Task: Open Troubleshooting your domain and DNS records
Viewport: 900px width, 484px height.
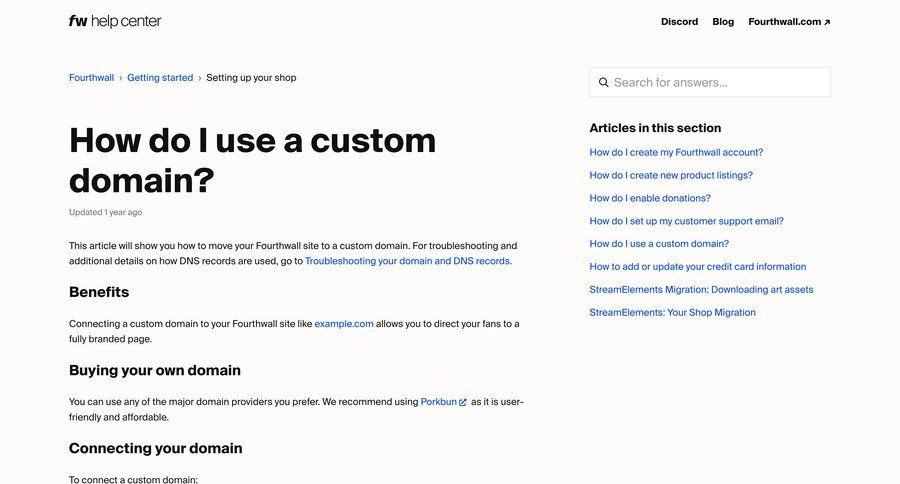Action: tap(408, 261)
